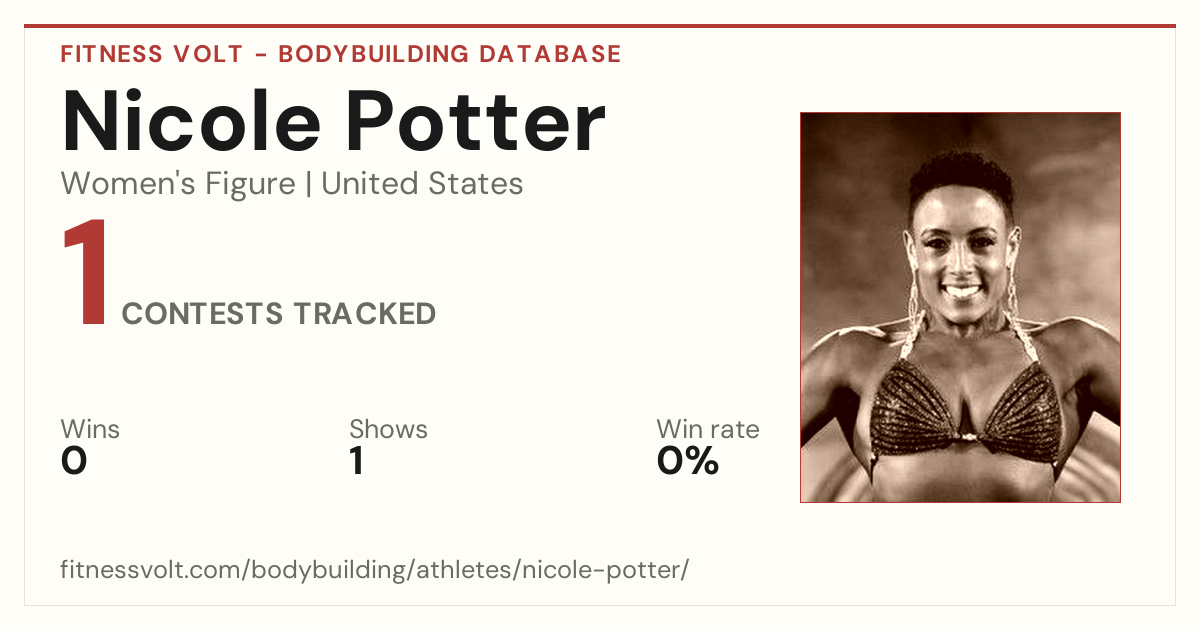
Task: Select the Contests Tracked label
Action: coord(279,314)
